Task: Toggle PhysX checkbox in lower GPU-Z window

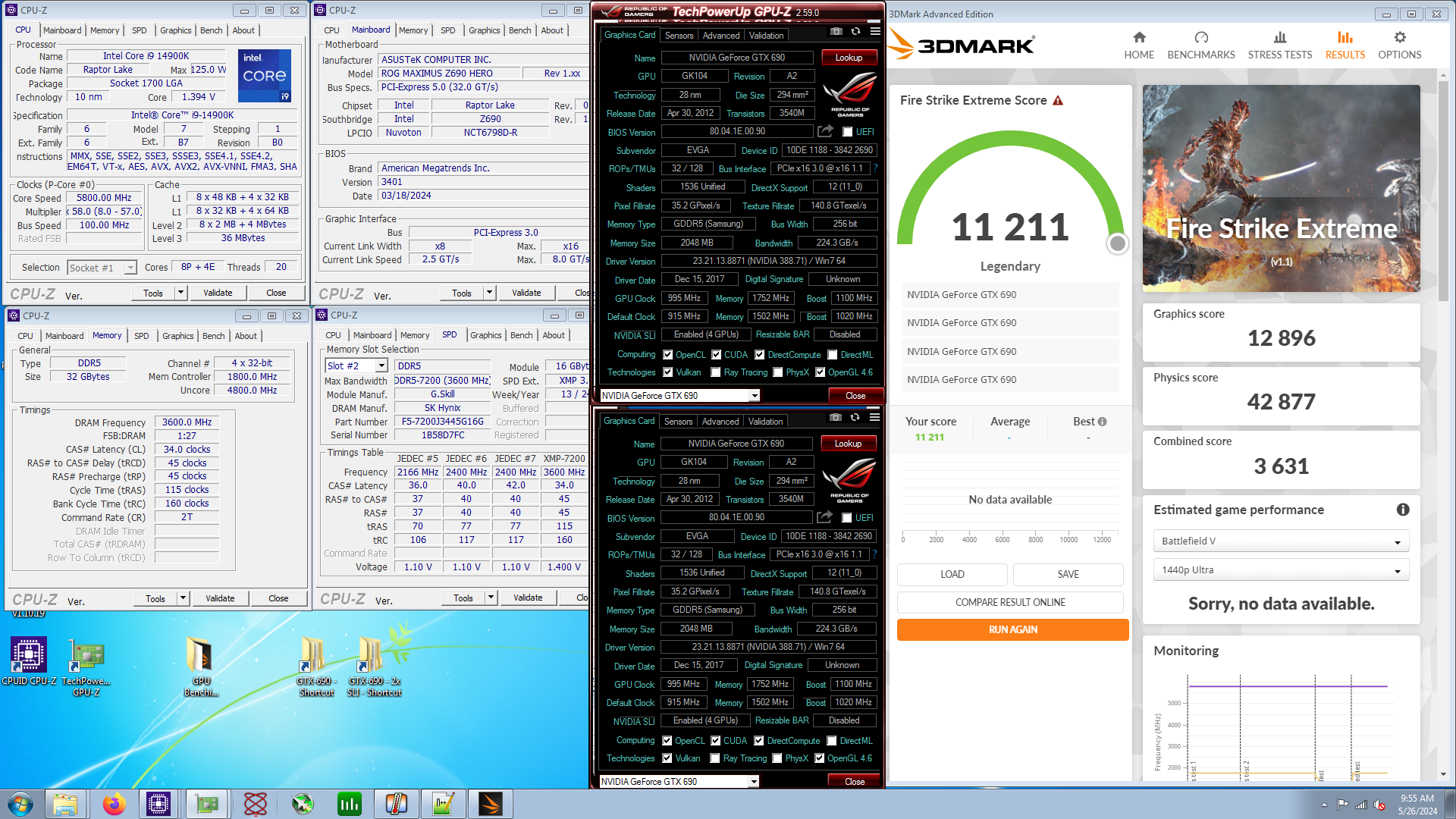Action: pyautogui.click(x=777, y=758)
